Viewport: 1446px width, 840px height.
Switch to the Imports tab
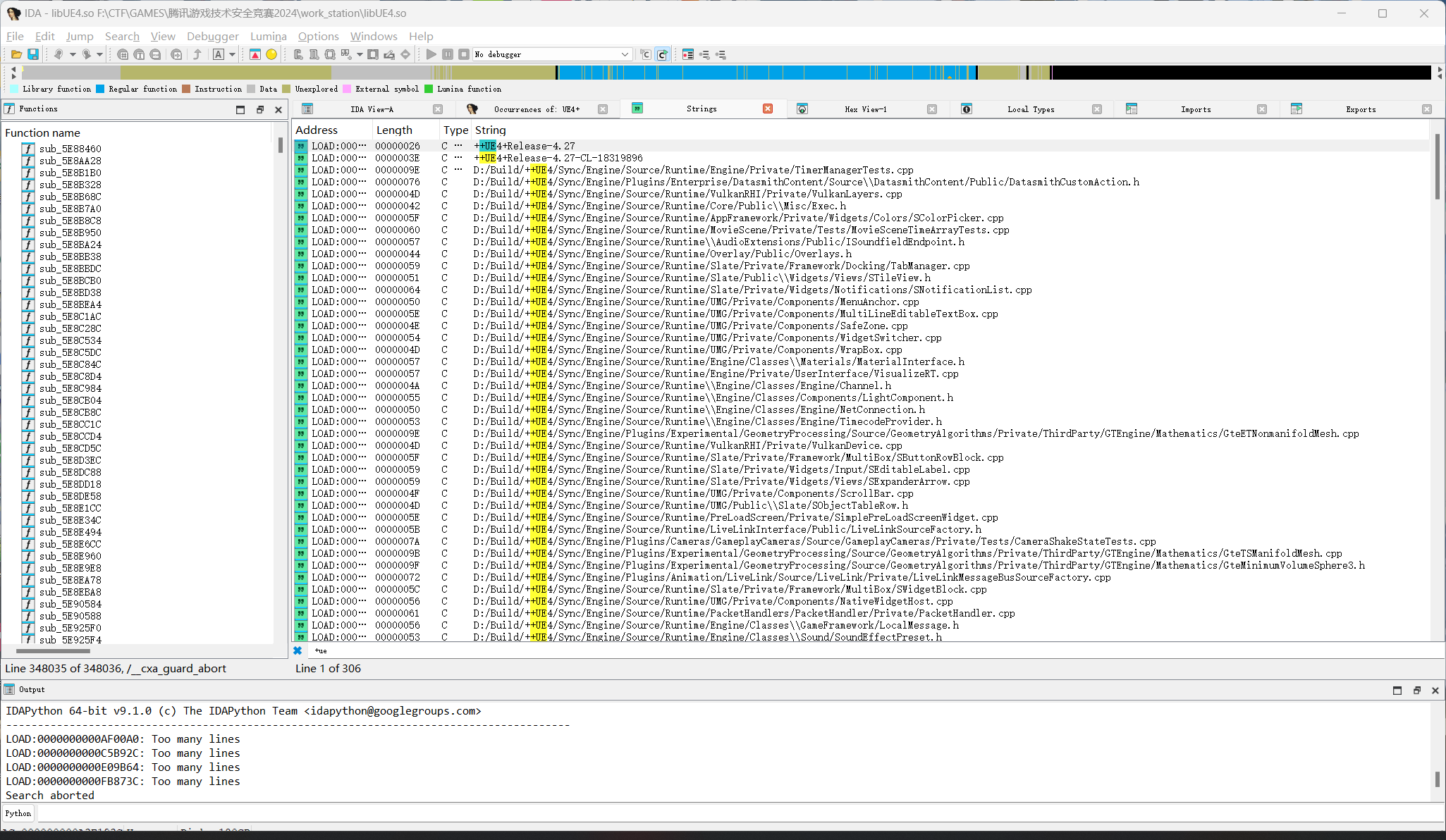pos(1196,109)
